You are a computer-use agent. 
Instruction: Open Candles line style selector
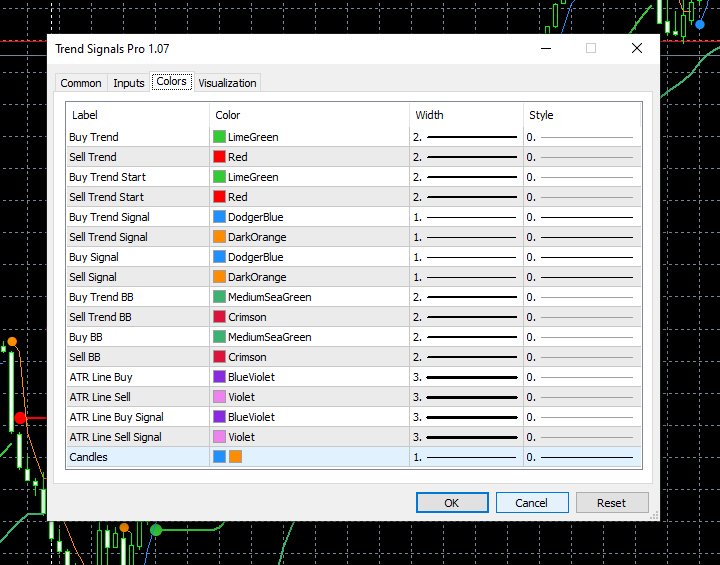pos(582,457)
